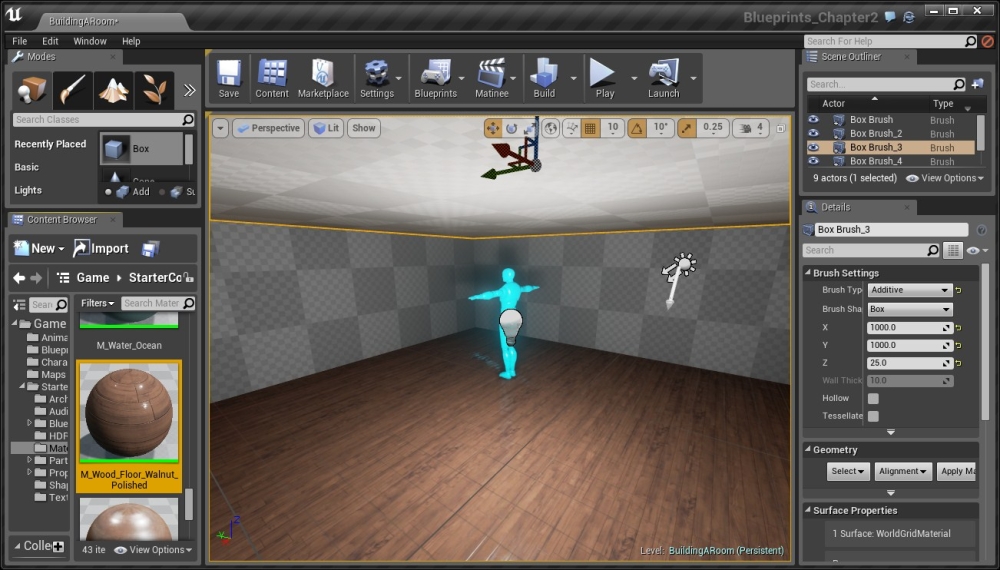This screenshot has height=570, width=1000.
Task: Open the Perspective view dropdown
Action: tap(268, 128)
